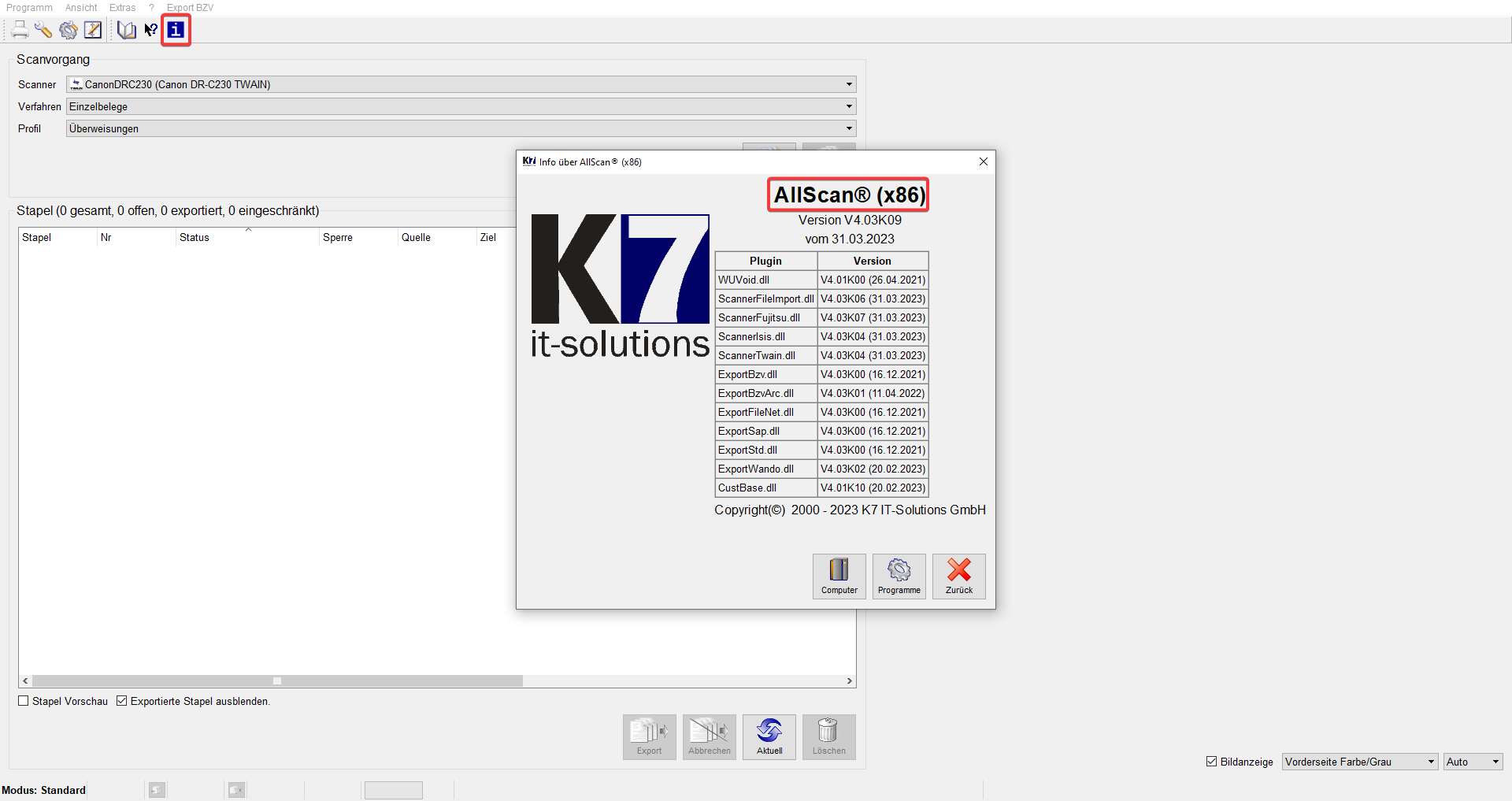Click the empty status bar progress field
This screenshot has width=1512, height=801.
394,790
